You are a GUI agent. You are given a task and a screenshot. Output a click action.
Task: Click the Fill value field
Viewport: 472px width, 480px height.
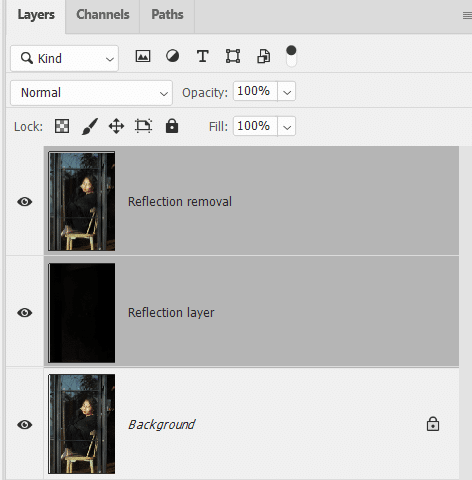point(255,126)
